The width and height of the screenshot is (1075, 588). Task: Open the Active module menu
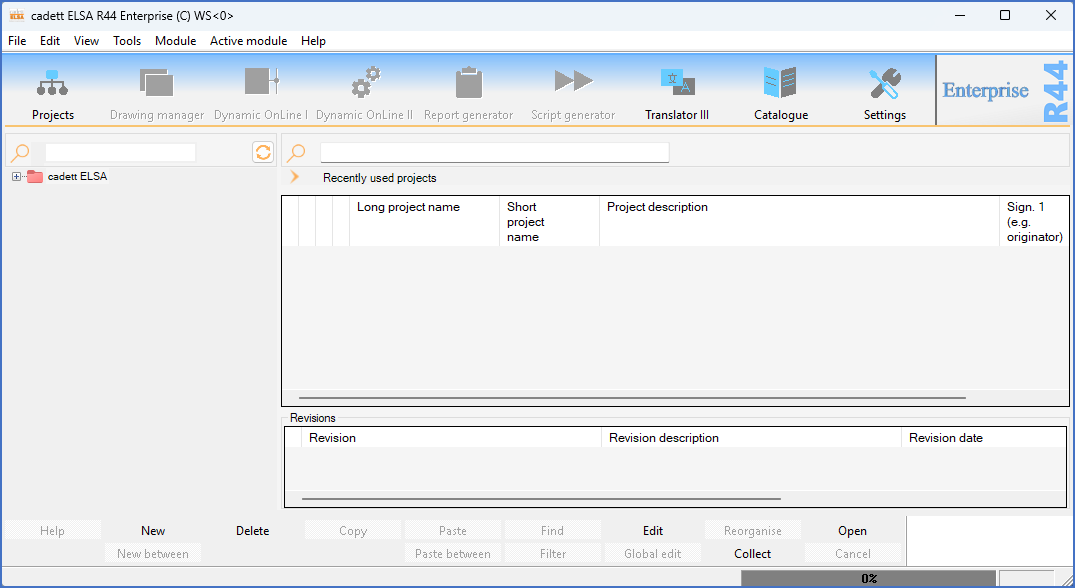coord(248,41)
